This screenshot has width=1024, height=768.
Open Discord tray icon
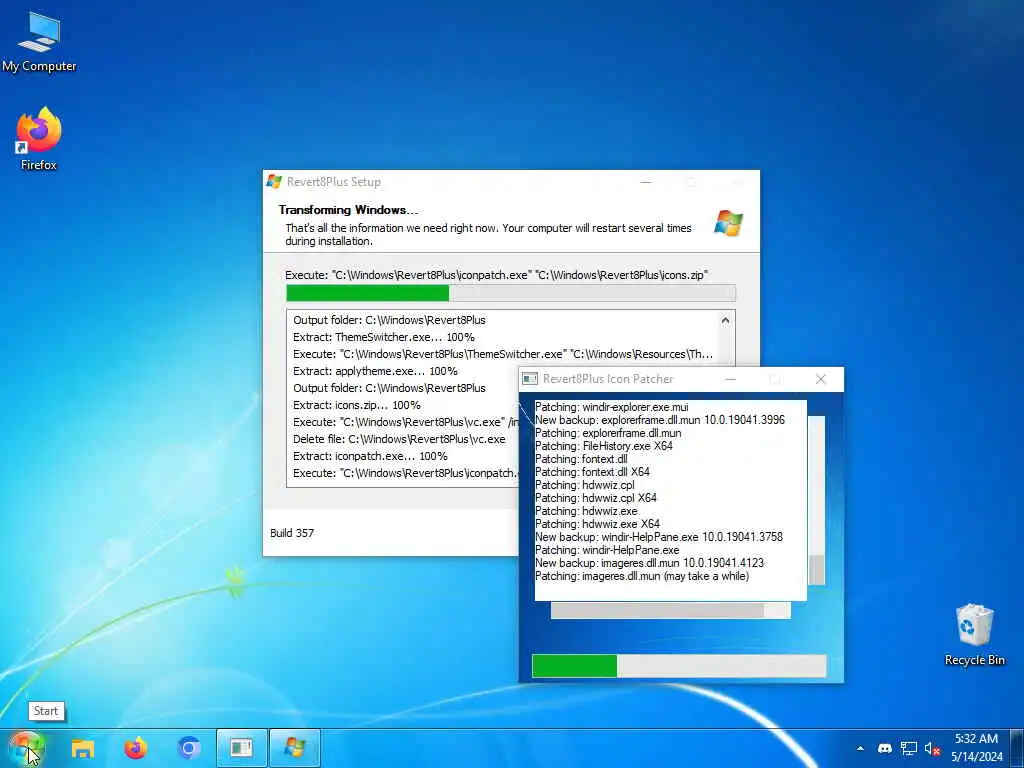coord(884,748)
